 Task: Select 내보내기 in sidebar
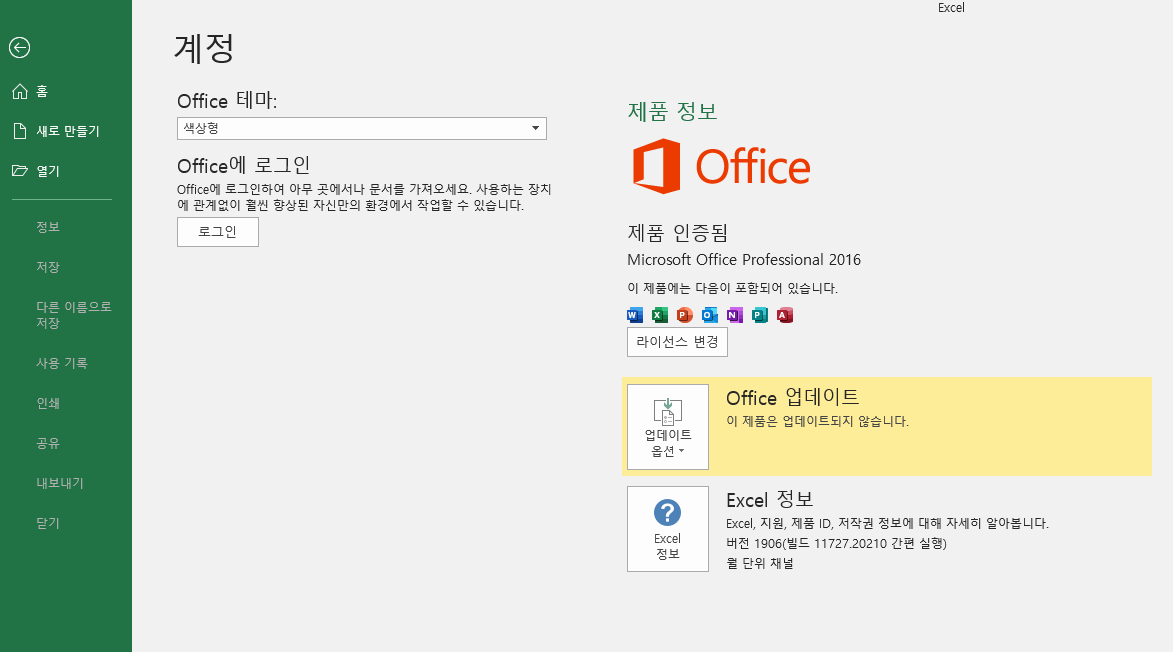[60, 483]
